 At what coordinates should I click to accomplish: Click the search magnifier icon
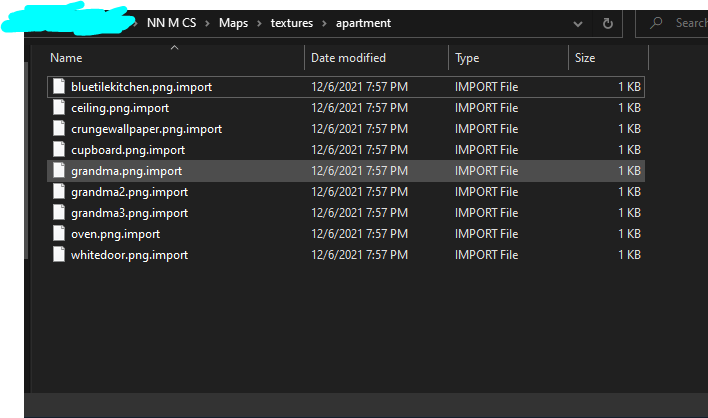pos(656,23)
